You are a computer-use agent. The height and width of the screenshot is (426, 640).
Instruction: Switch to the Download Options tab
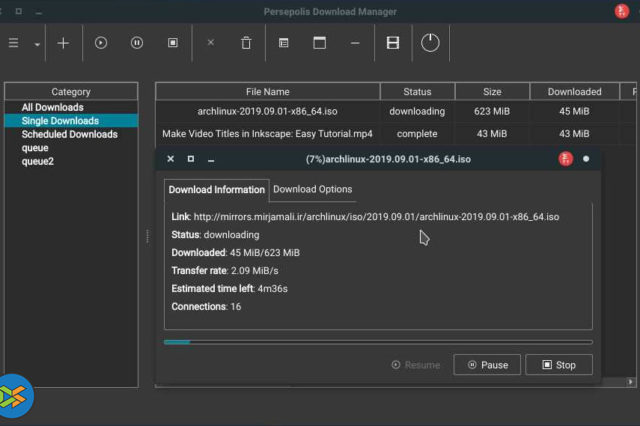(x=312, y=189)
